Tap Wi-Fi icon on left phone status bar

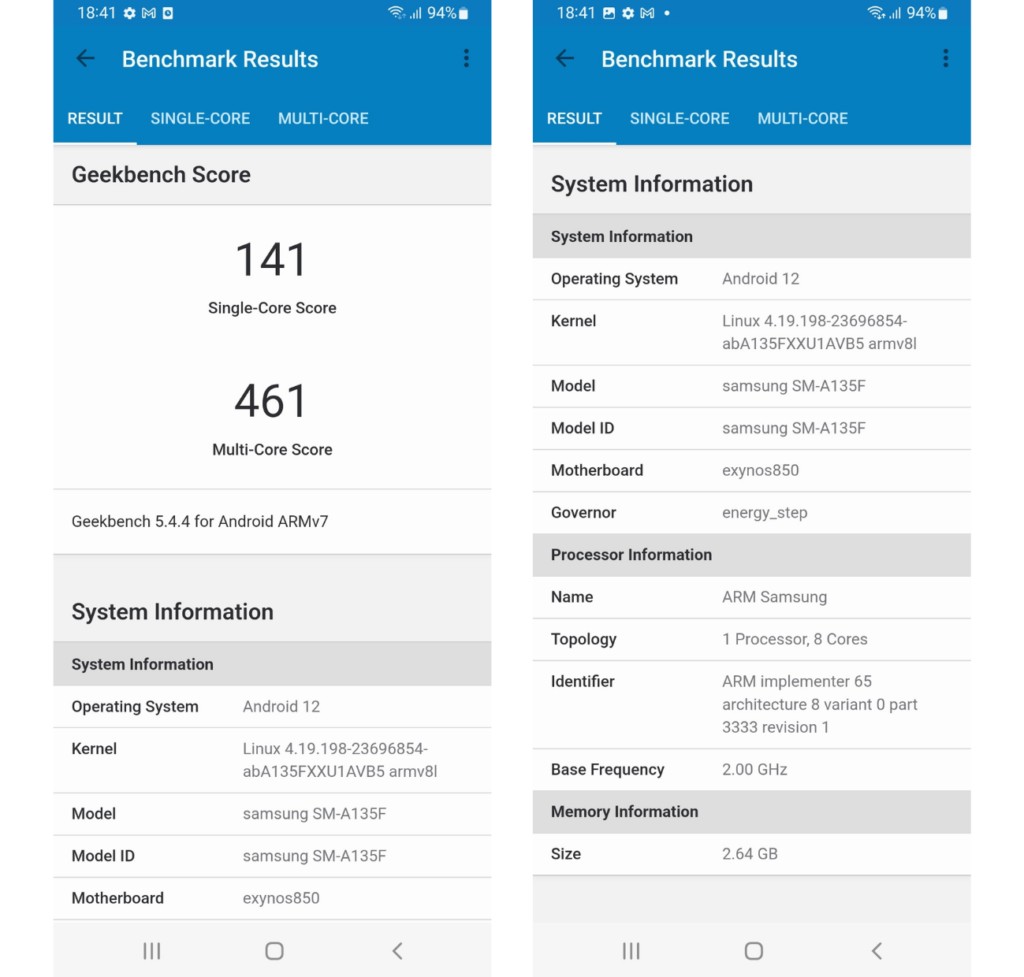coord(396,12)
